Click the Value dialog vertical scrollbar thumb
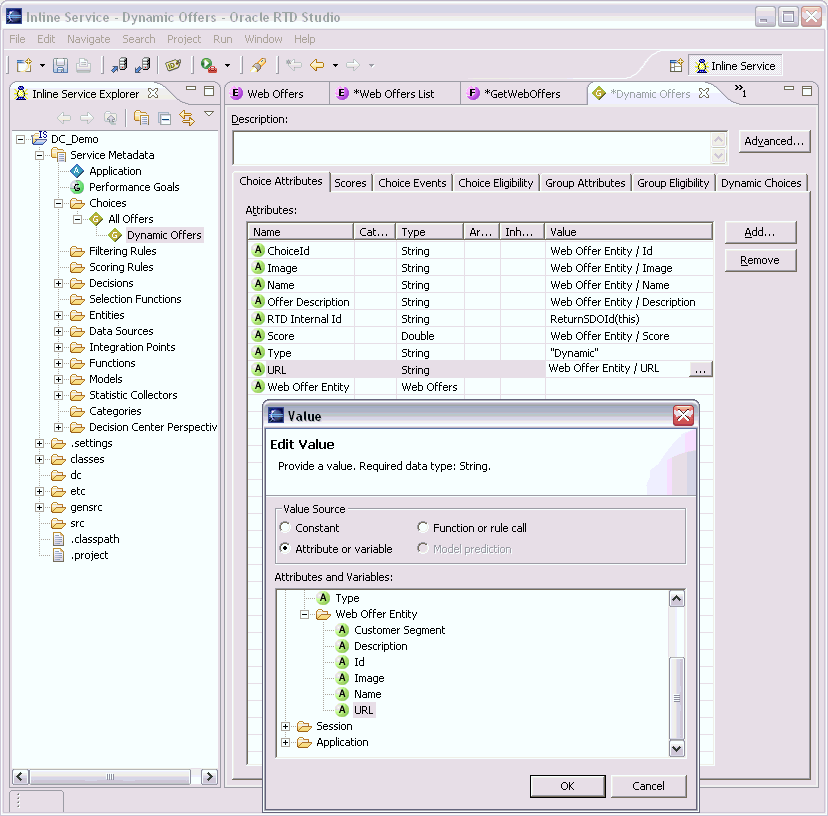 point(676,698)
